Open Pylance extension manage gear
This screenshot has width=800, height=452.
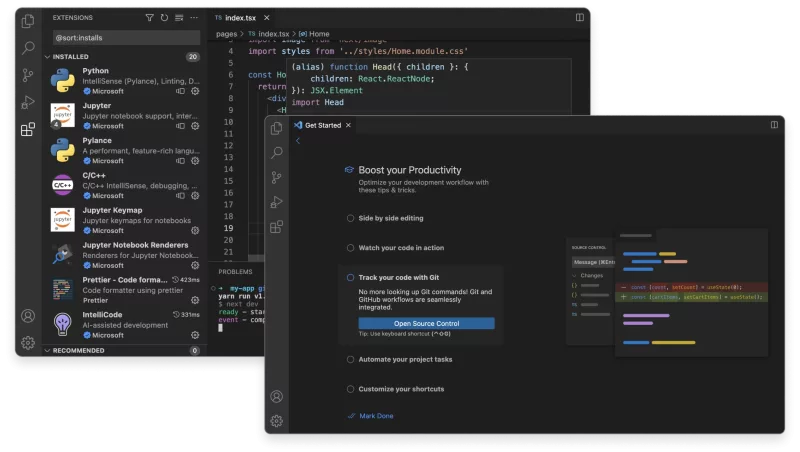coord(195,161)
